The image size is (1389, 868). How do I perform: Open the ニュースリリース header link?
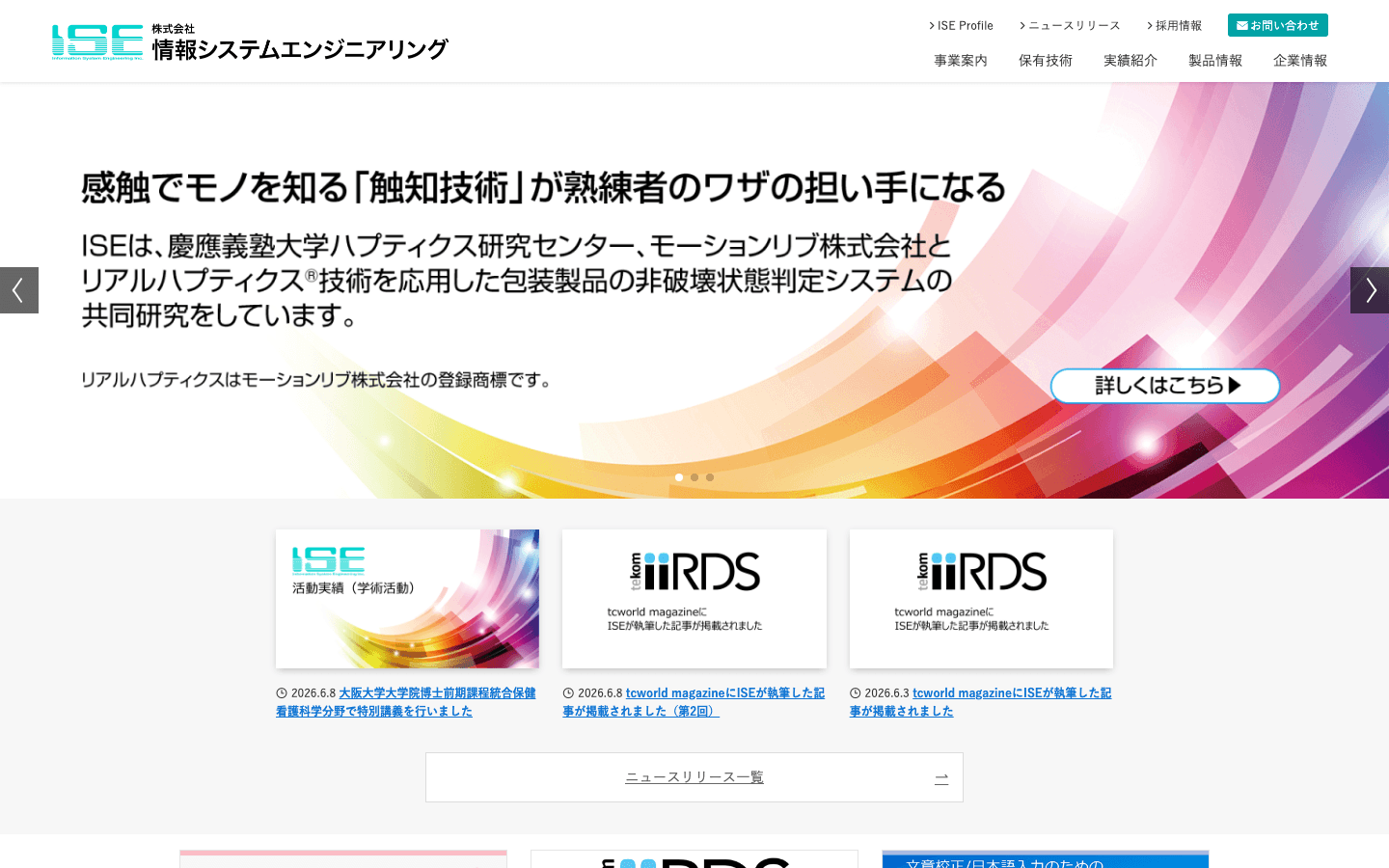pyautogui.click(x=1070, y=26)
